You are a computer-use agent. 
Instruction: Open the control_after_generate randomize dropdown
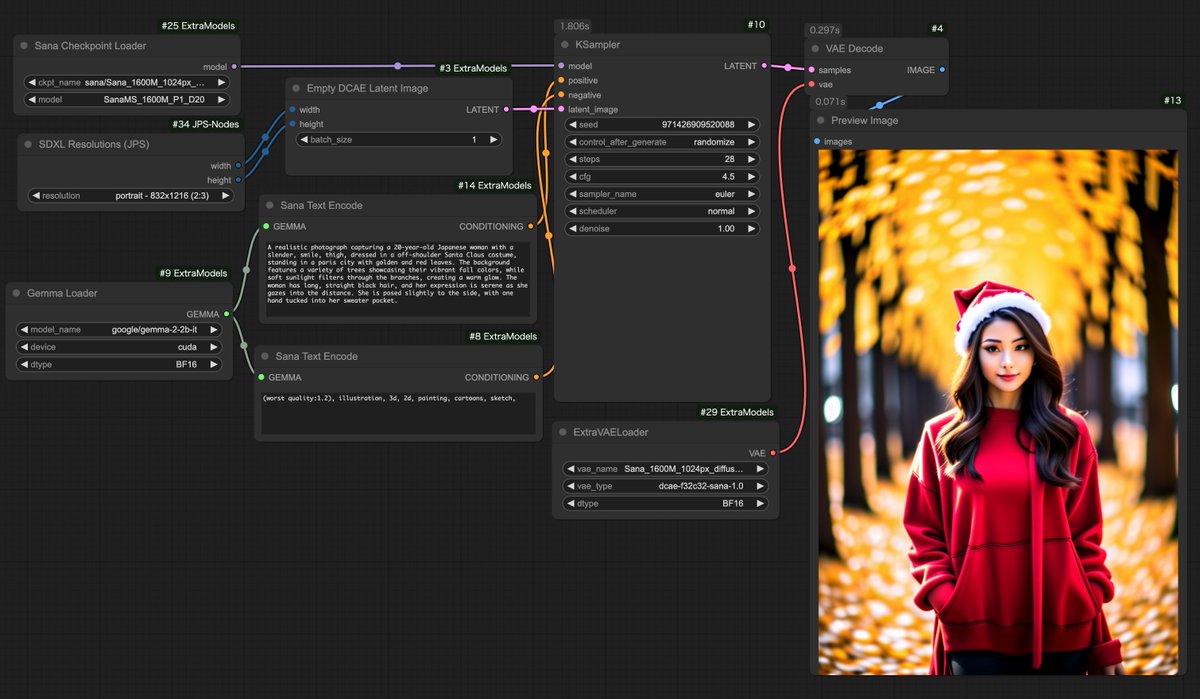[x=661, y=142]
